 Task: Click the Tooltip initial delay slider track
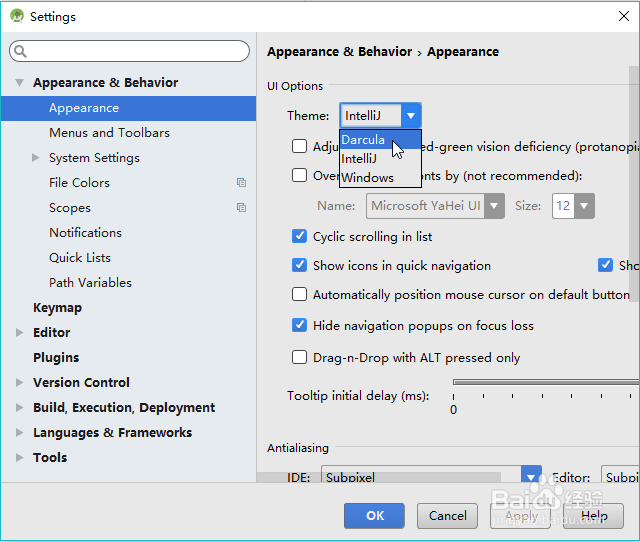(x=545, y=381)
